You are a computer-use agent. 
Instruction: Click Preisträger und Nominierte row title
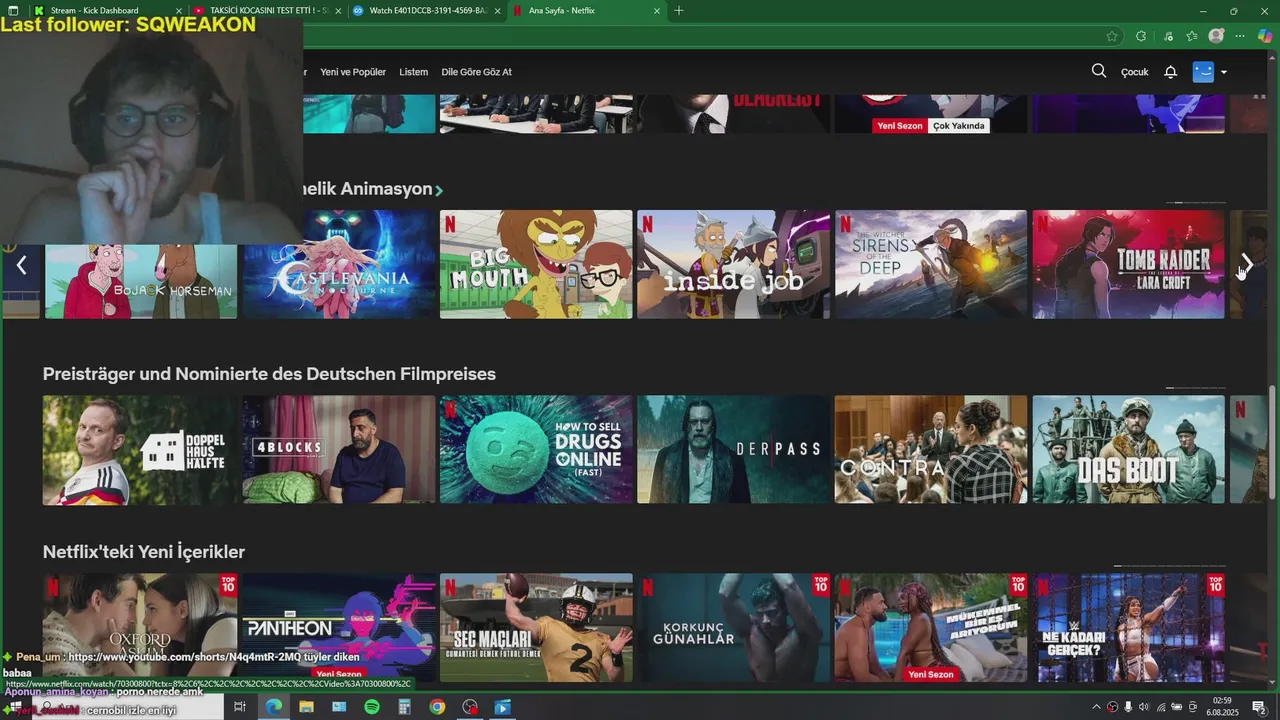(269, 374)
